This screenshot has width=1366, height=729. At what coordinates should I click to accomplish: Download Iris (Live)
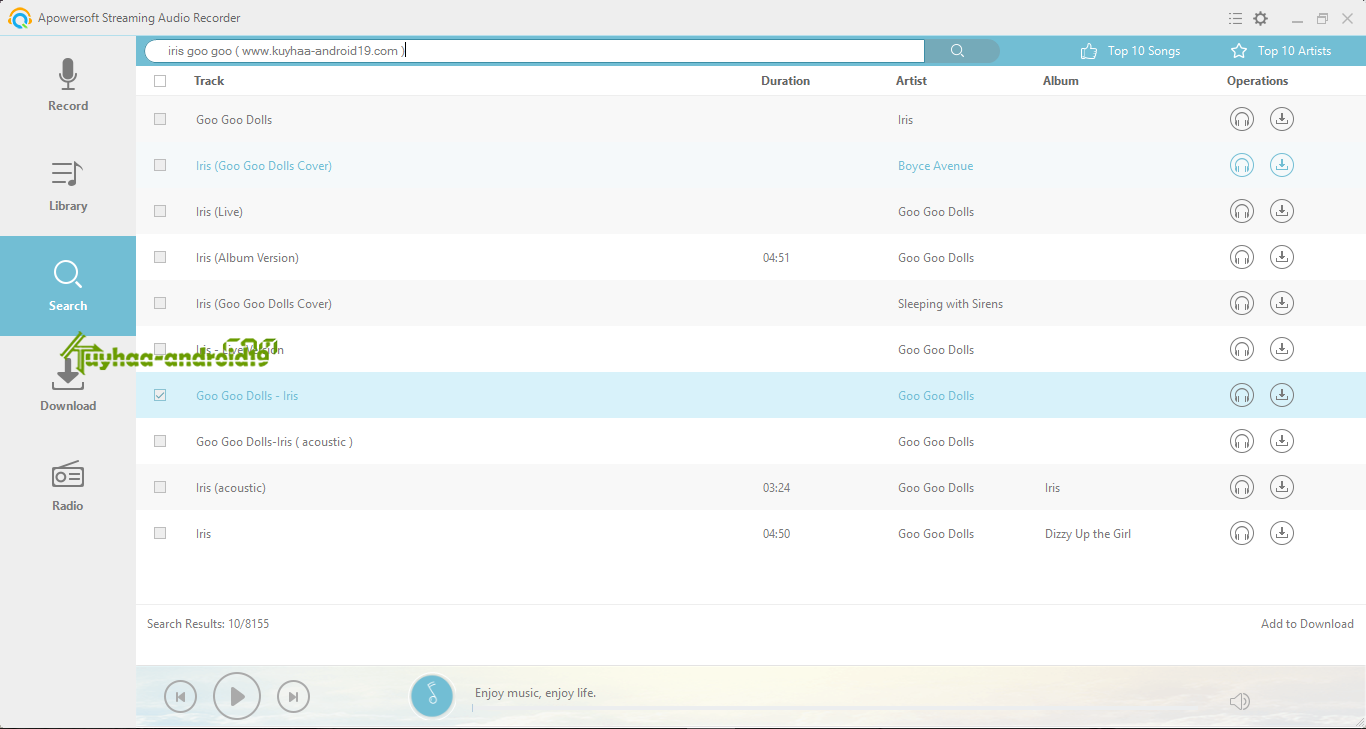click(1282, 212)
